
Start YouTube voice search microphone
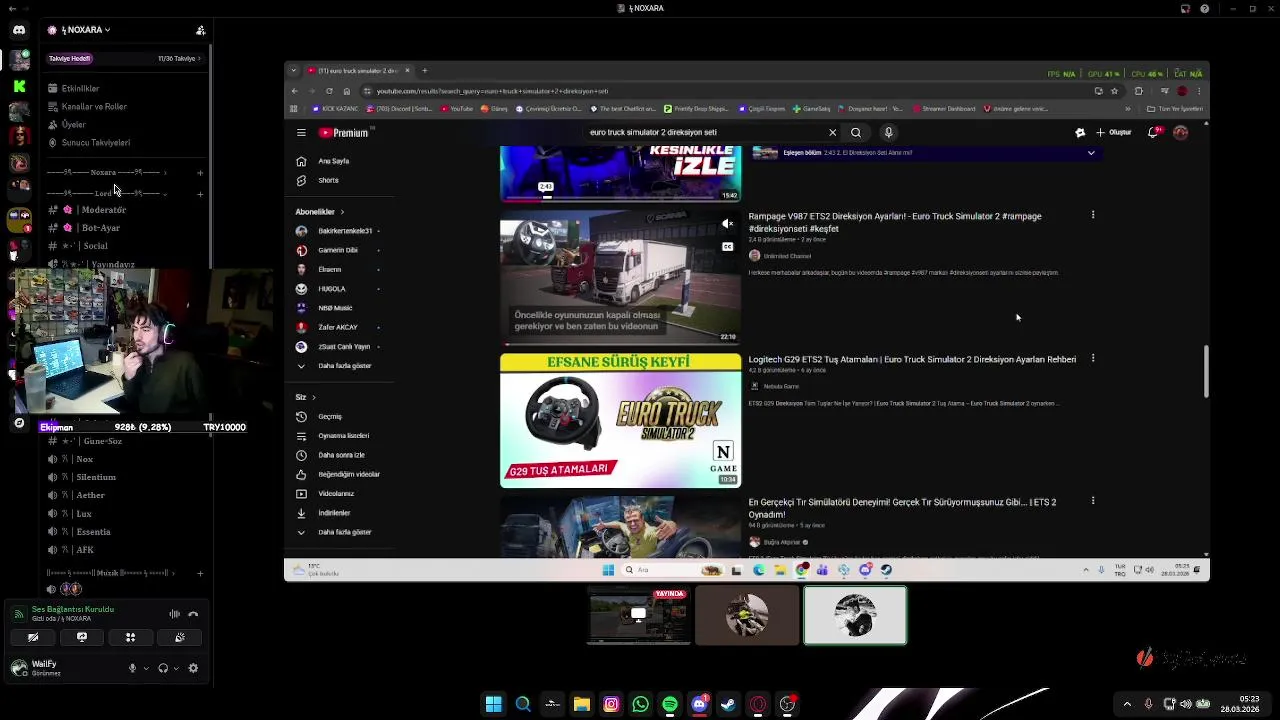pyautogui.click(x=888, y=132)
